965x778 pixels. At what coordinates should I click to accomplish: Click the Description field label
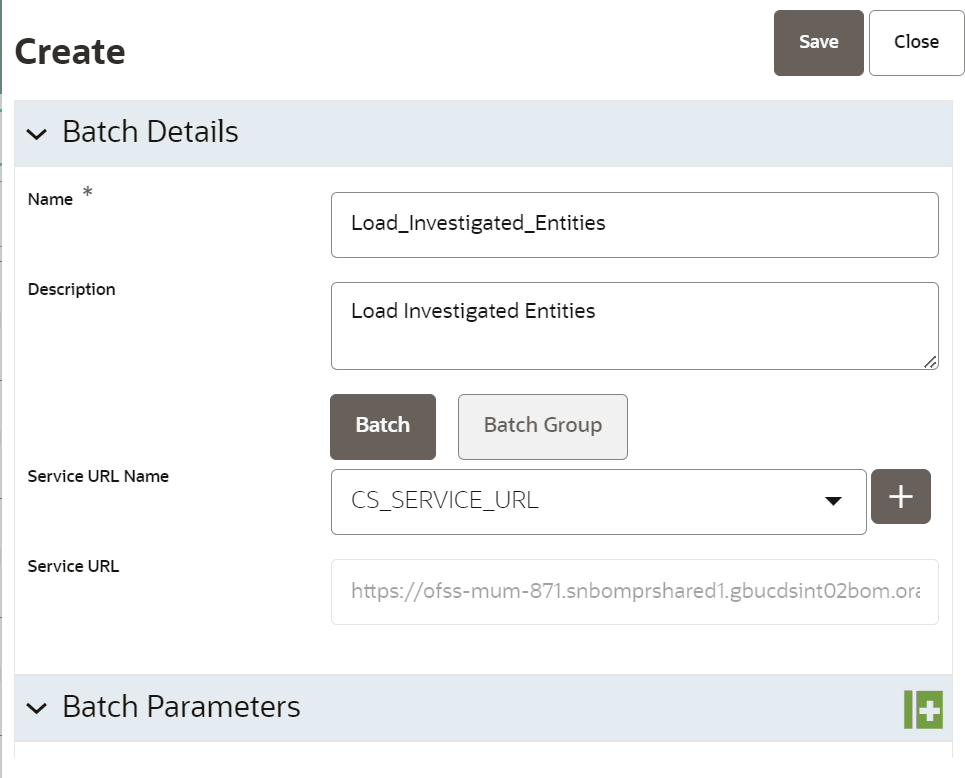71,289
